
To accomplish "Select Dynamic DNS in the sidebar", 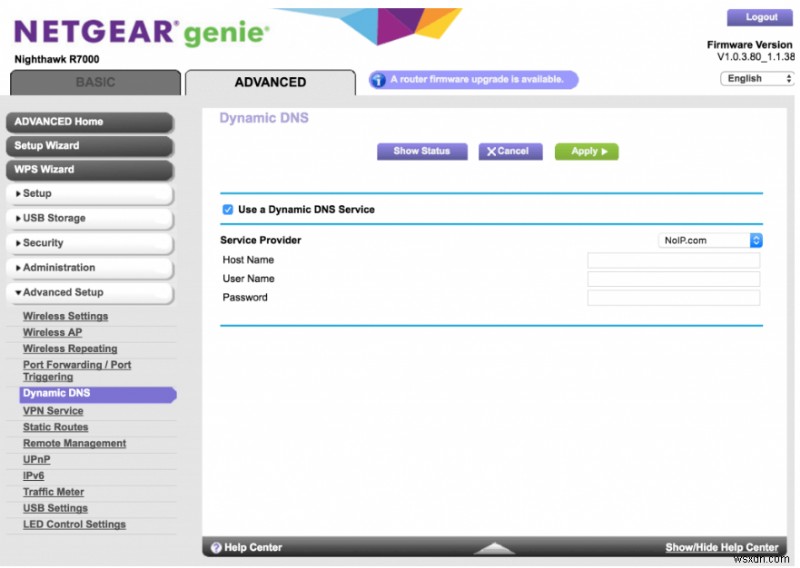I will tap(97, 393).
